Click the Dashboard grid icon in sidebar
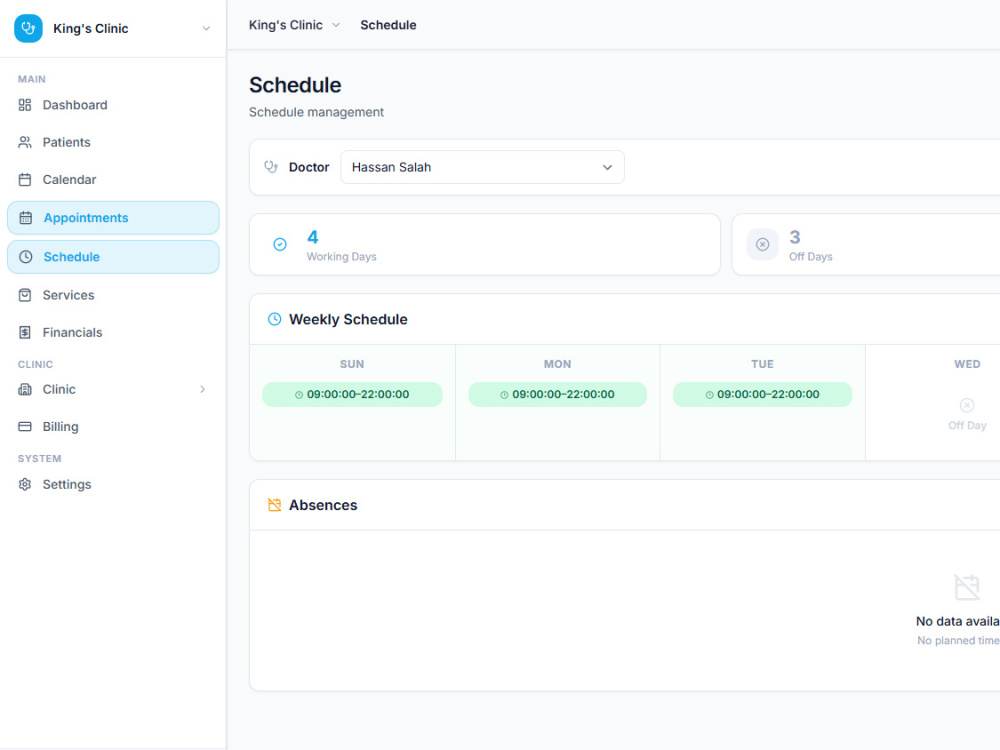The width and height of the screenshot is (1000, 750). coord(25,105)
